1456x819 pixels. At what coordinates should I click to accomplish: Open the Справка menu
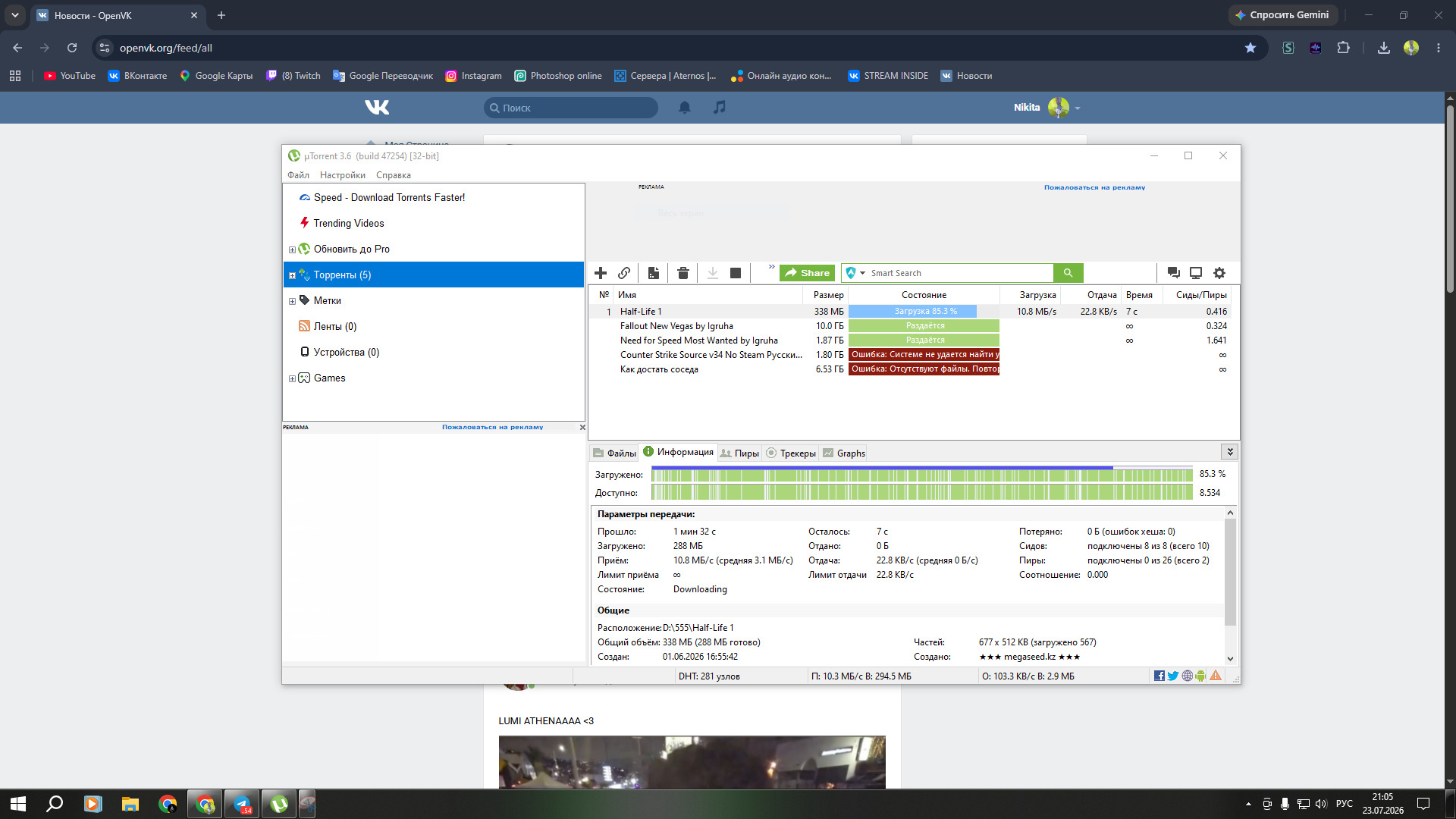tap(394, 175)
